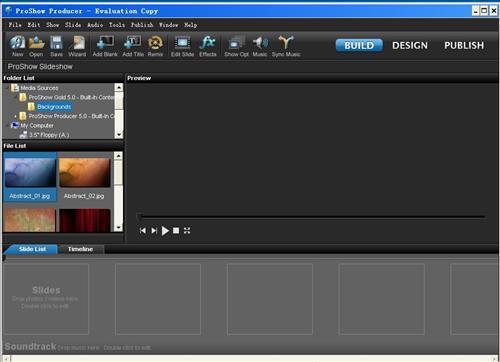
Task: Click the Add Blank slide icon
Action: click(105, 46)
